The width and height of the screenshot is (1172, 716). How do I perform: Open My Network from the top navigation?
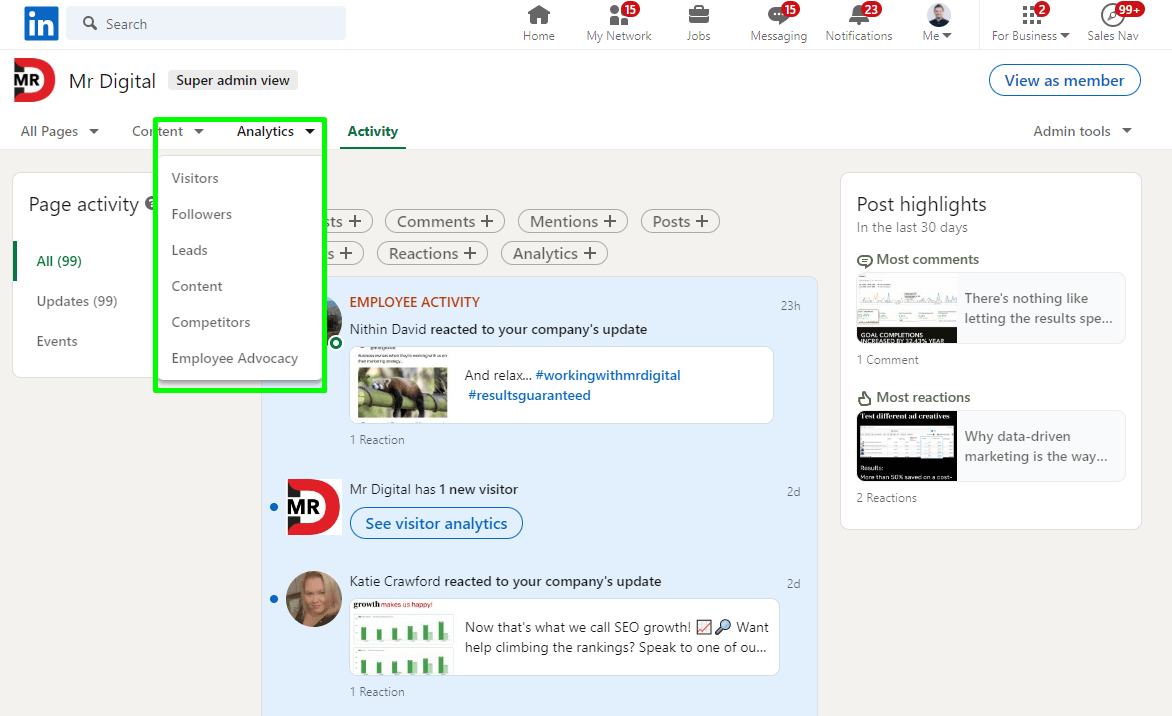click(618, 22)
